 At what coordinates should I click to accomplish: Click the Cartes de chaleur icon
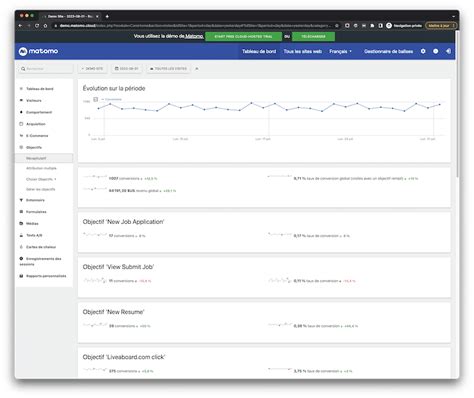coord(21,247)
